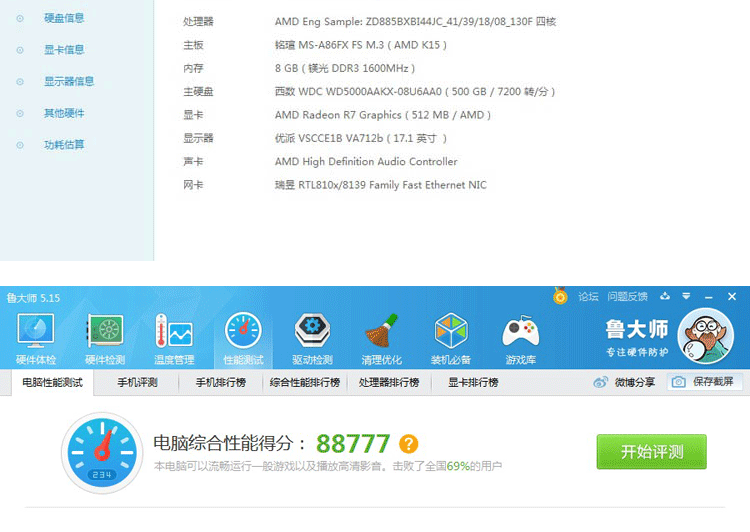The width and height of the screenshot is (750, 532).
Task: Switch to 显卡排行榜 tab
Action: (473, 382)
